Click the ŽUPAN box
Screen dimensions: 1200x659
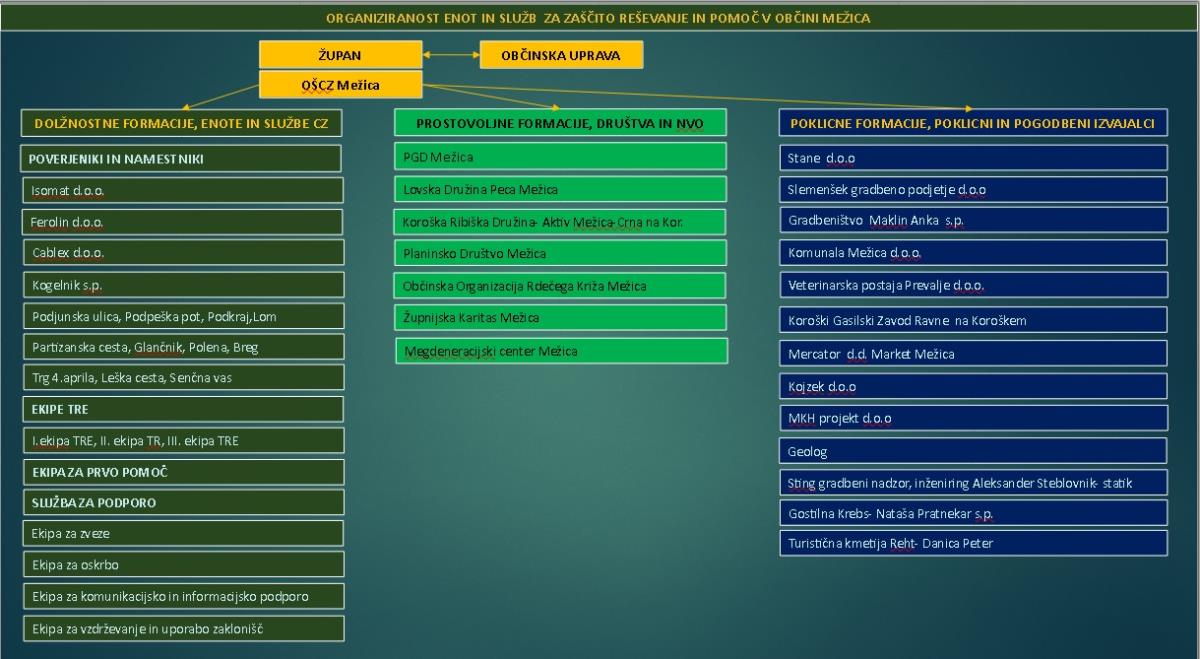coord(340,55)
